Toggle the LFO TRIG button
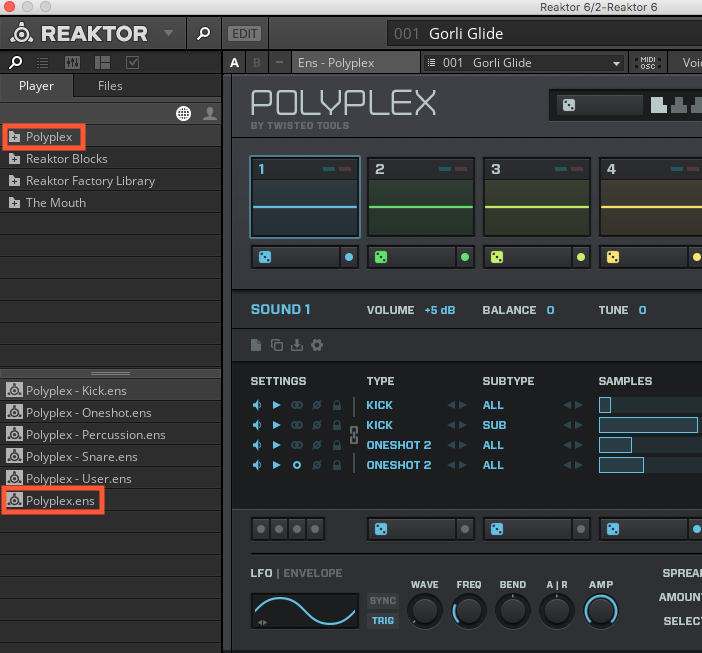This screenshot has height=653, width=702. coord(383,620)
